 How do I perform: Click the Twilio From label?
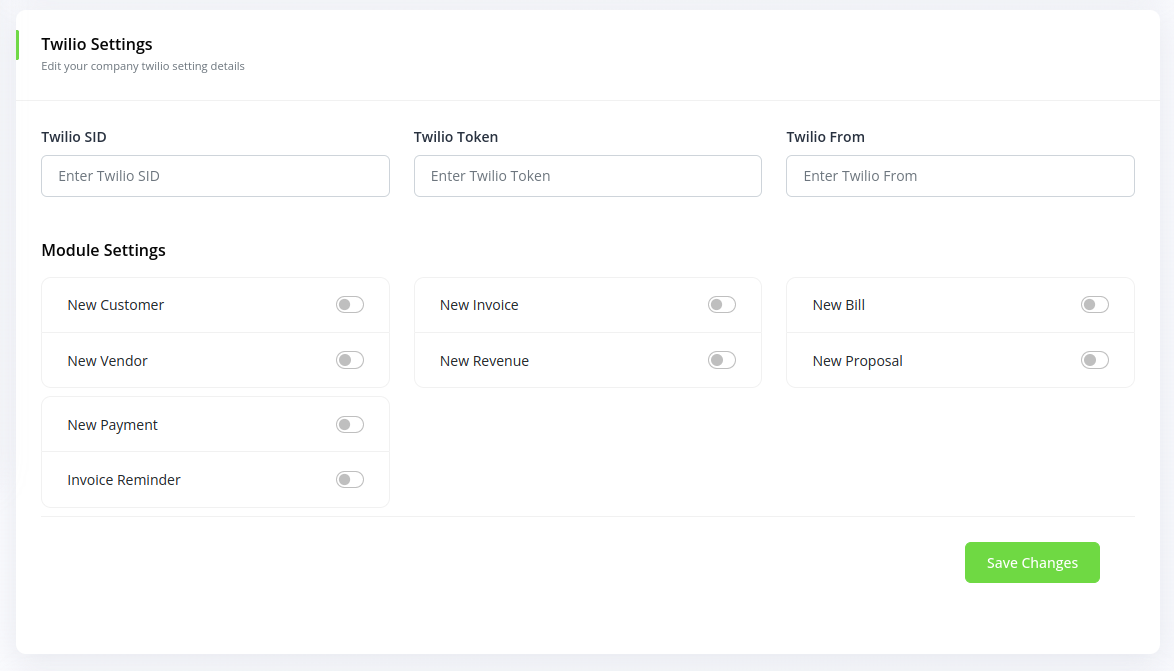(x=825, y=137)
